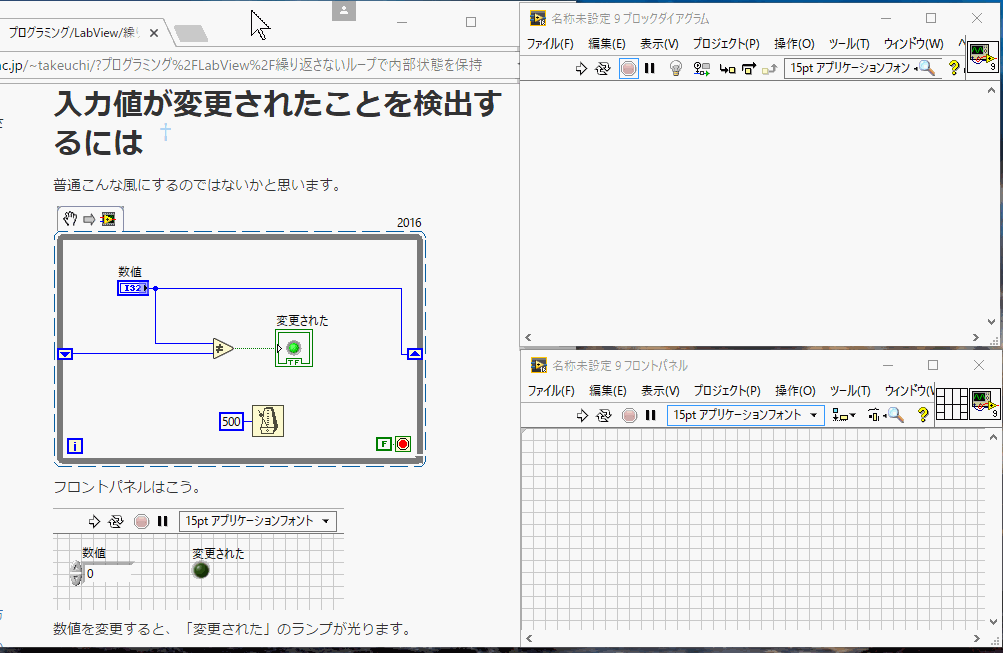Toggle Highlight Execution lightbulb

(676, 68)
